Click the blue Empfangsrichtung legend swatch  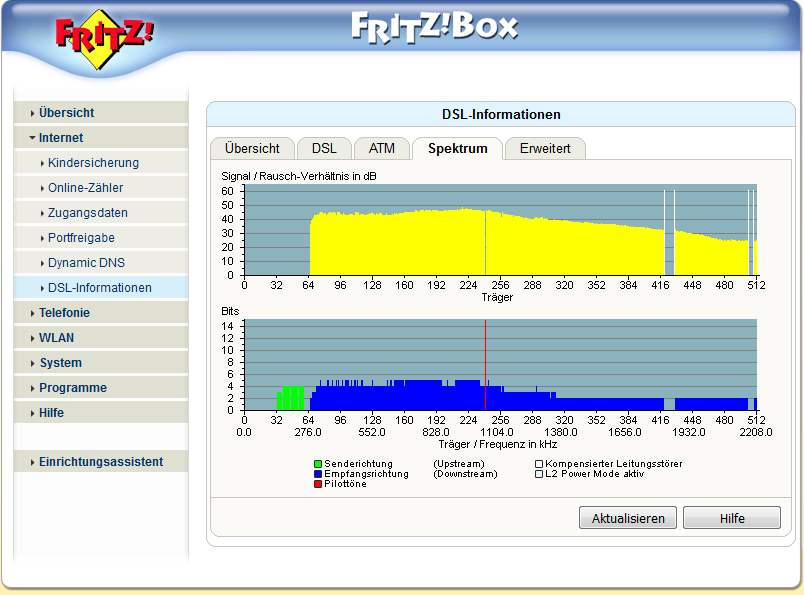click(x=318, y=474)
